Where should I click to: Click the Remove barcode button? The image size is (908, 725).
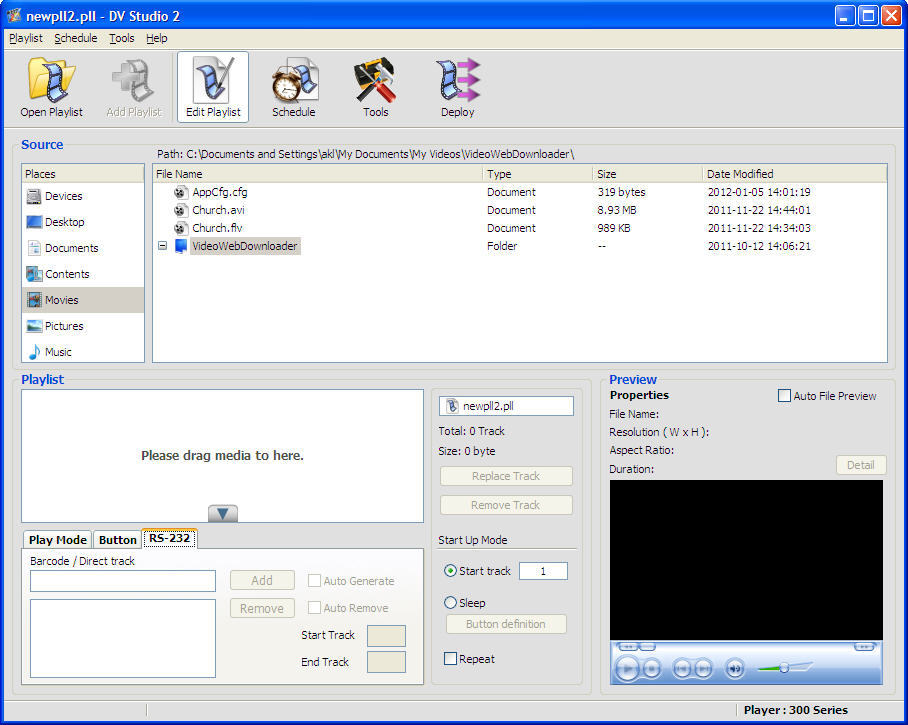tap(262, 608)
